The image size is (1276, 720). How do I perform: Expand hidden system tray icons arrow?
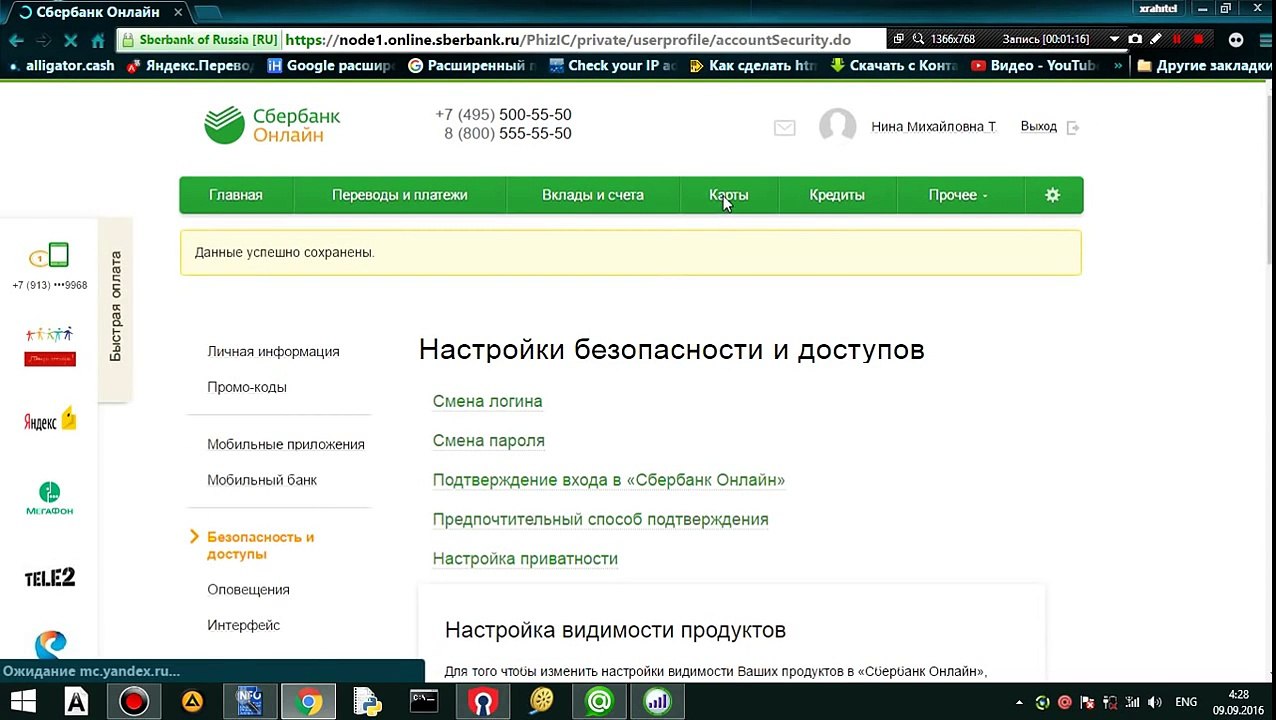[1018, 702]
